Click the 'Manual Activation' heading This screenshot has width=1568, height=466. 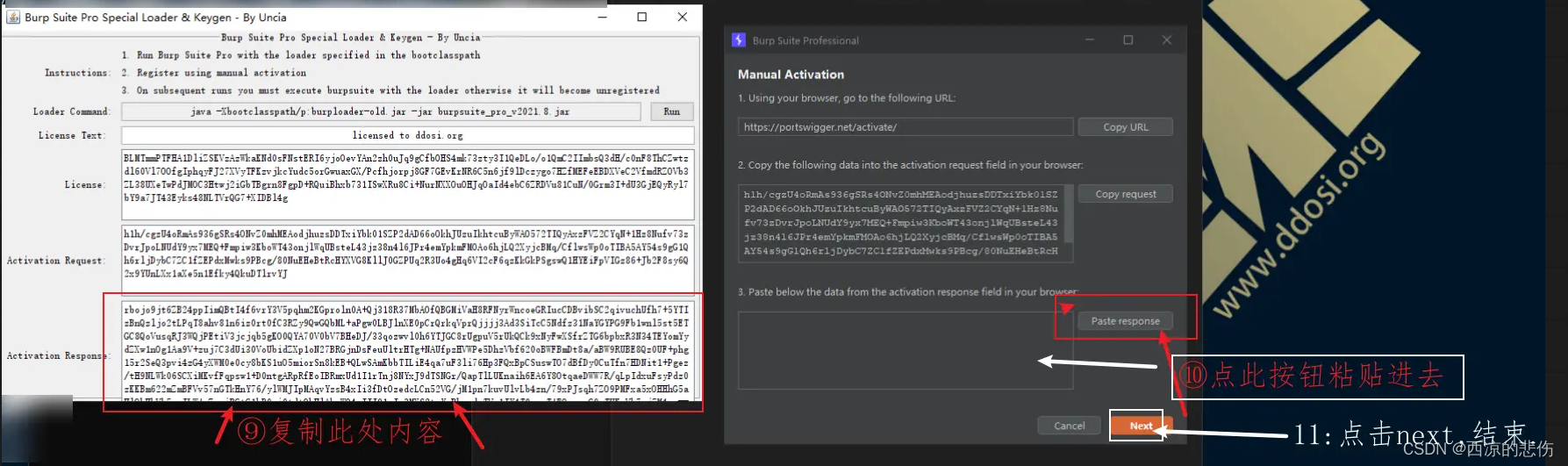click(x=791, y=75)
